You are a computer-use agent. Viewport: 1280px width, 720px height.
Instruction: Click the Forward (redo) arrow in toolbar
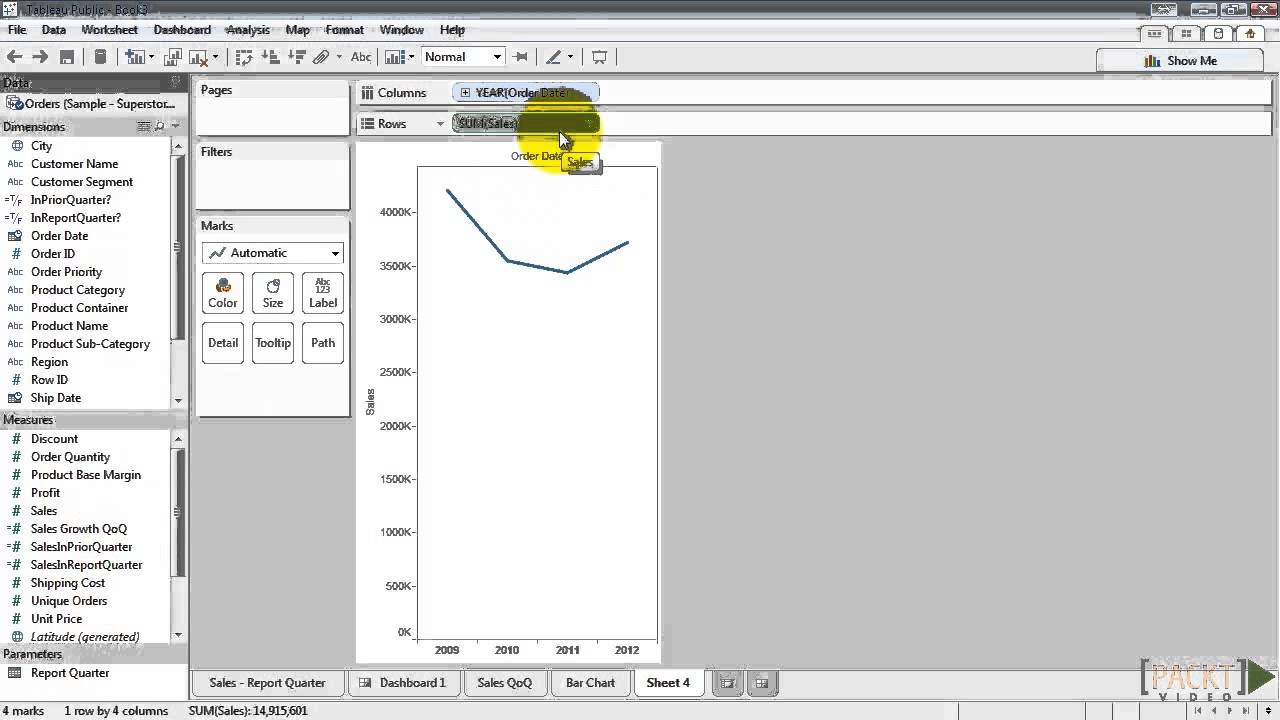40,57
